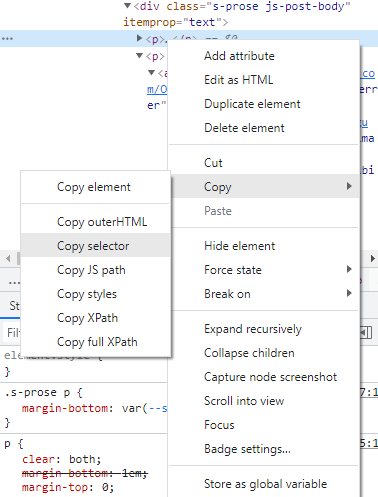Click the class="s-prose js-post-body" attribute
The width and height of the screenshot is (378, 497).
coord(258,6)
